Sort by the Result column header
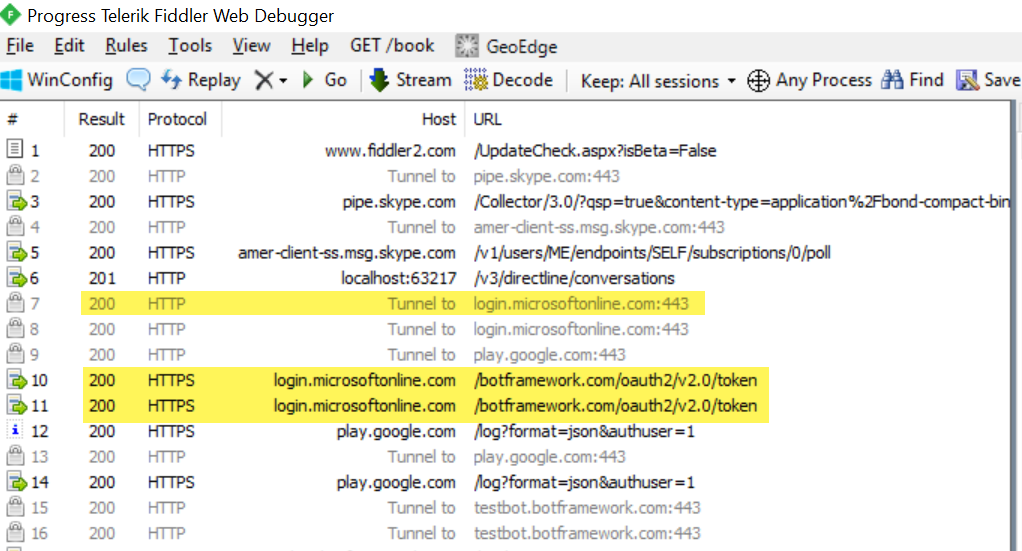This screenshot has height=551, width=1022. [102, 119]
